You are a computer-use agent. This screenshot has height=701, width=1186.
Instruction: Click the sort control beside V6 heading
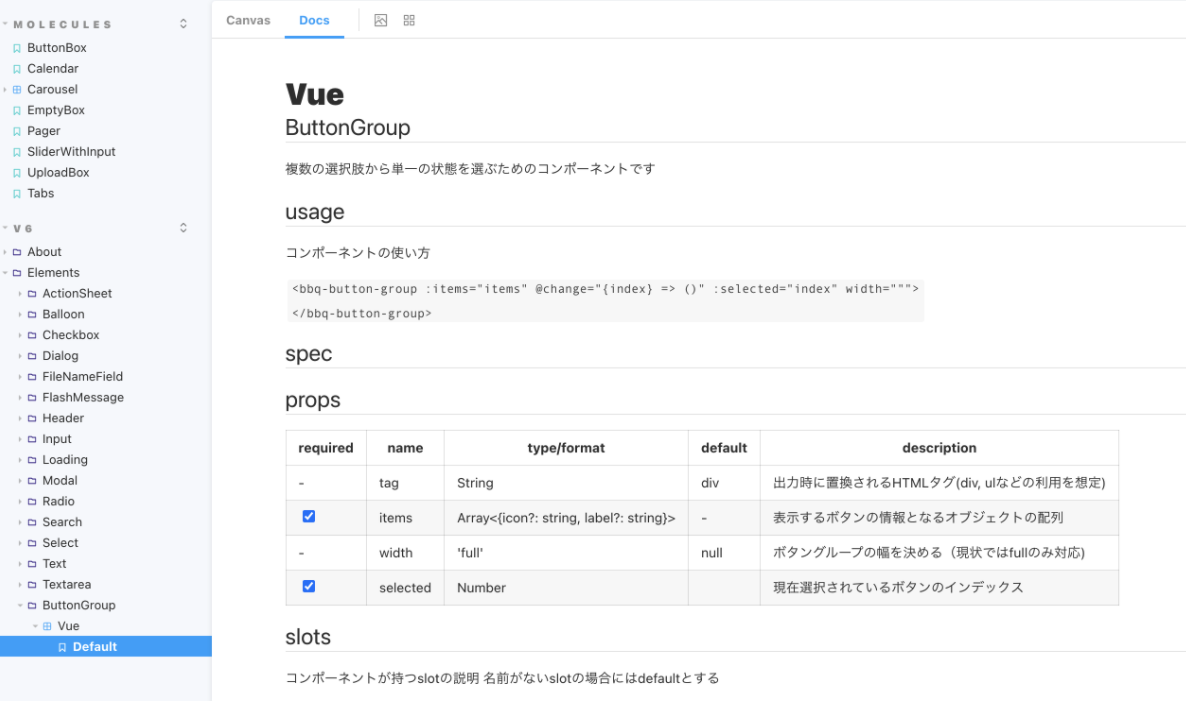[183, 227]
